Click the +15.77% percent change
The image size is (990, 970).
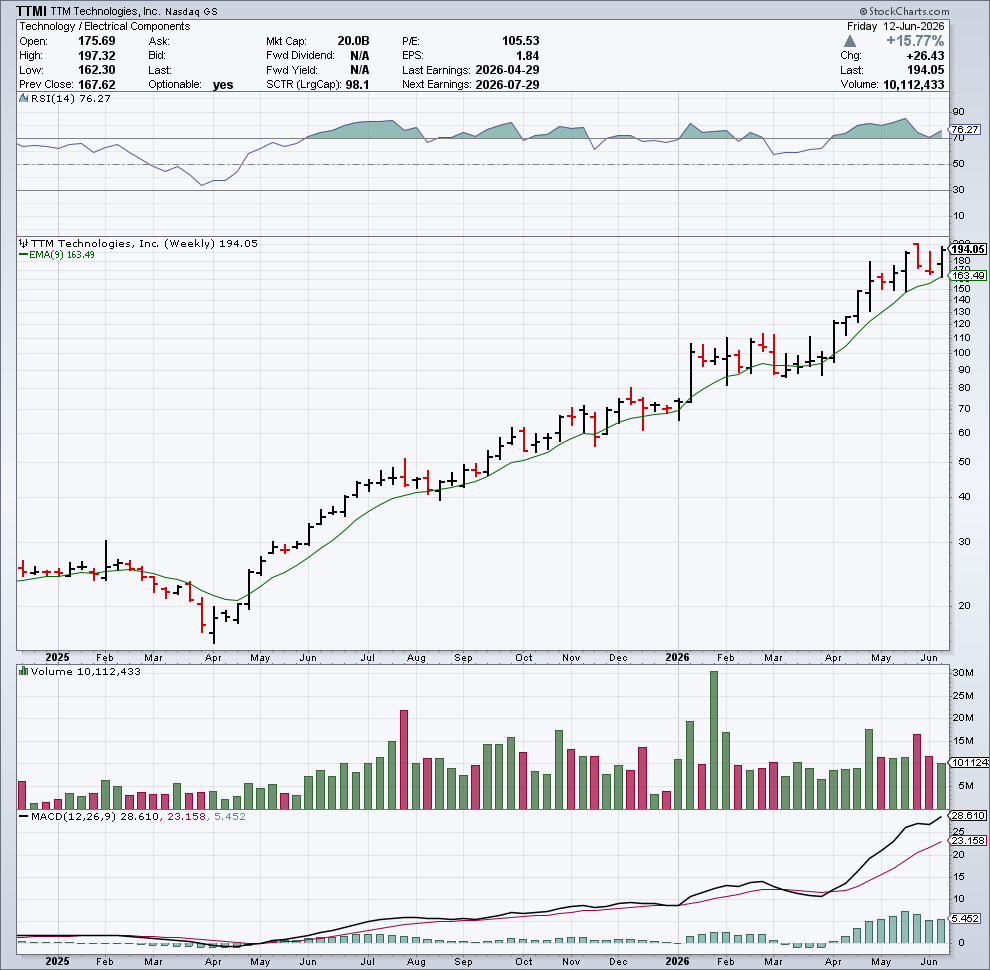pyautogui.click(x=915, y=41)
